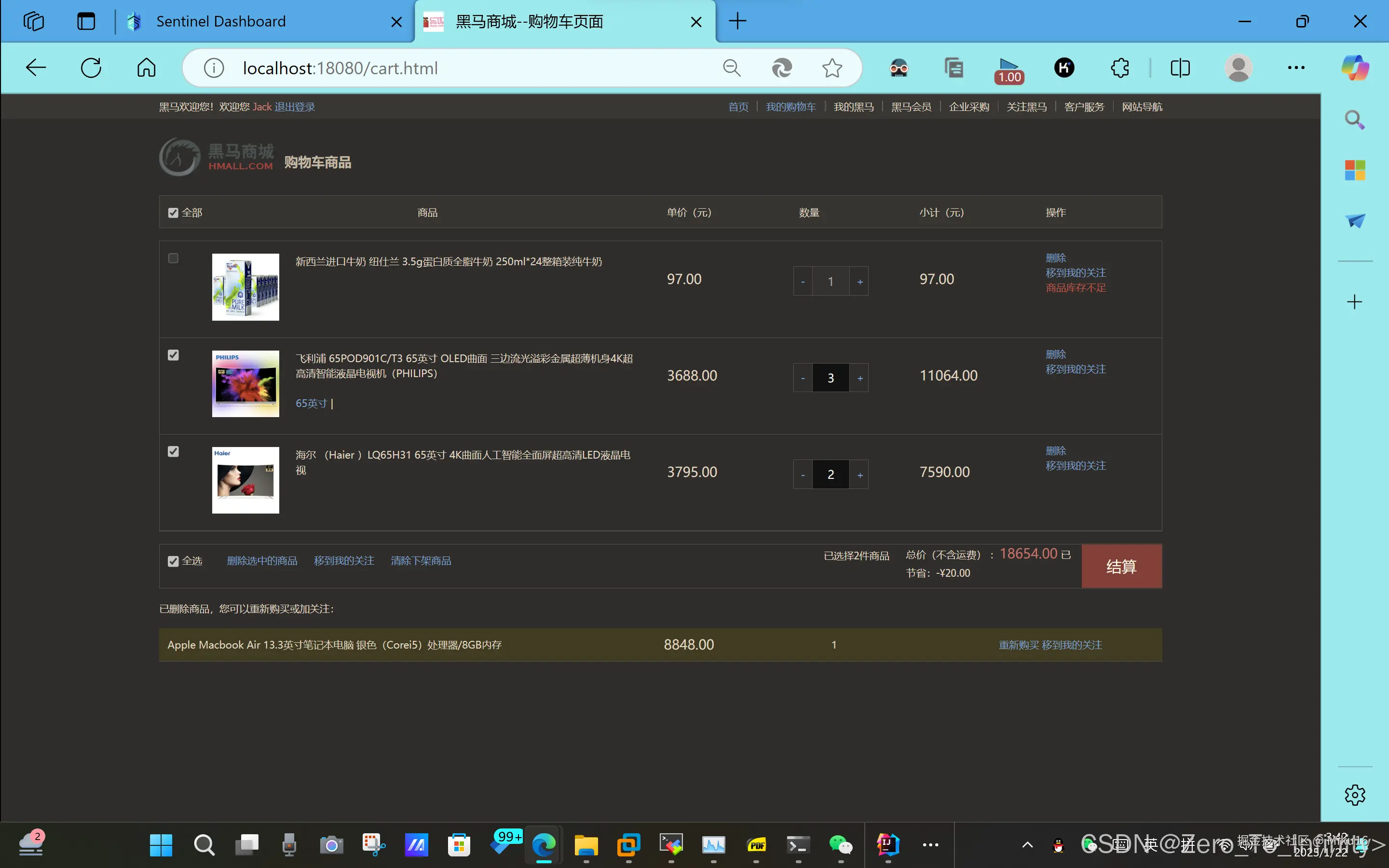Increase Haier TV quantity
This screenshot has height=868, width=1389.
[x=859, y=474]
